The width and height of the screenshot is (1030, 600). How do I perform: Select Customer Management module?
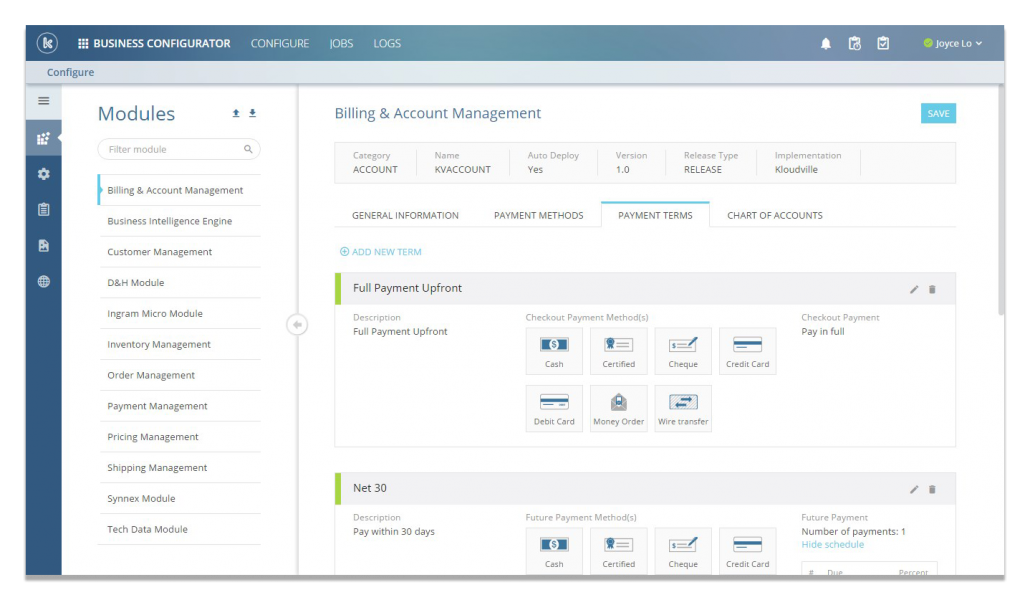[x=179, y=252]
